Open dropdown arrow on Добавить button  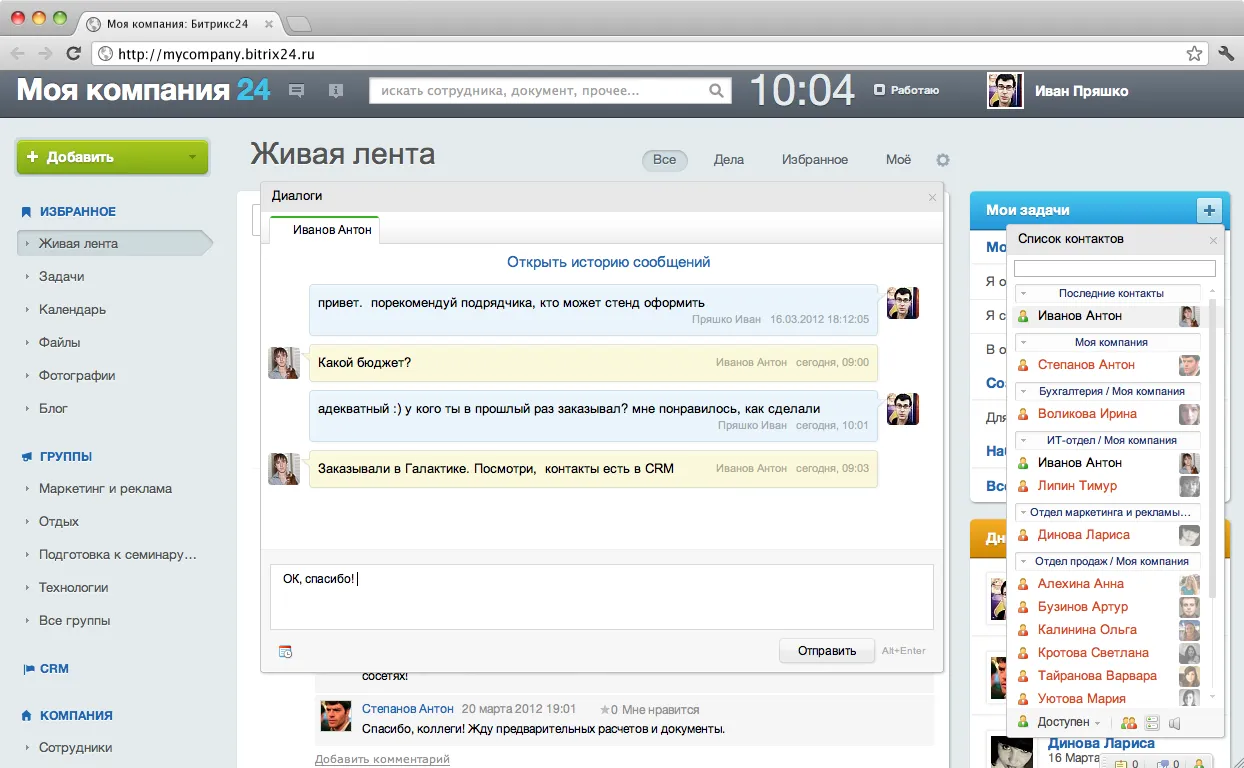tap(192, 158)
